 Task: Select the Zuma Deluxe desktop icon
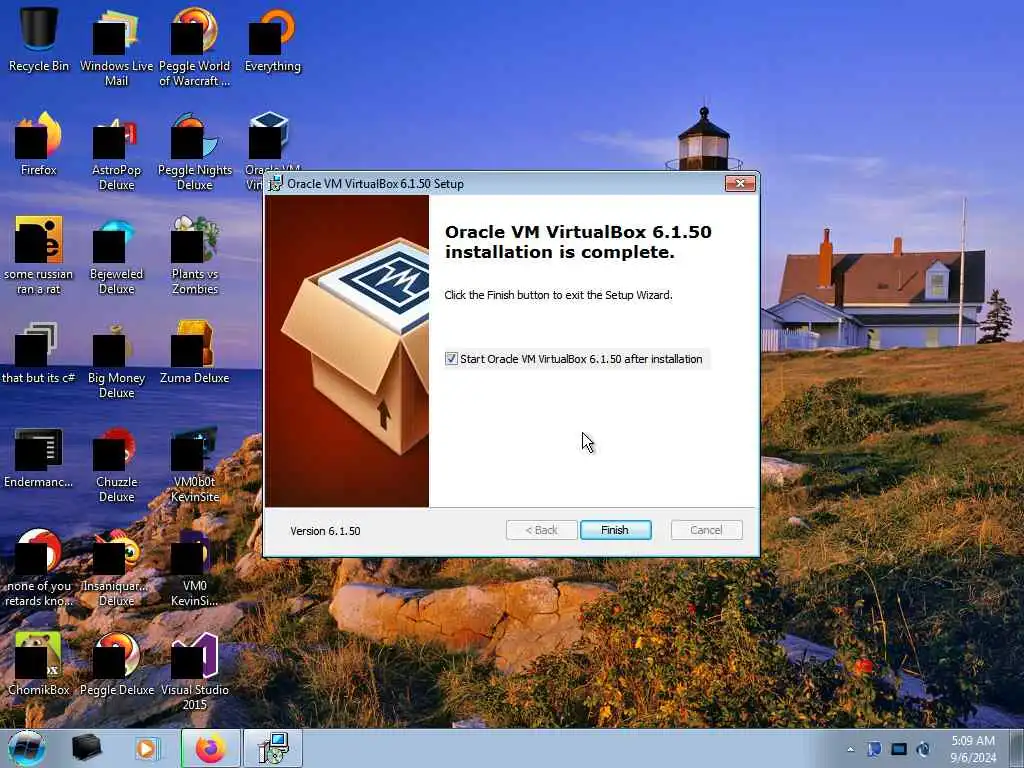pos(195,353)
